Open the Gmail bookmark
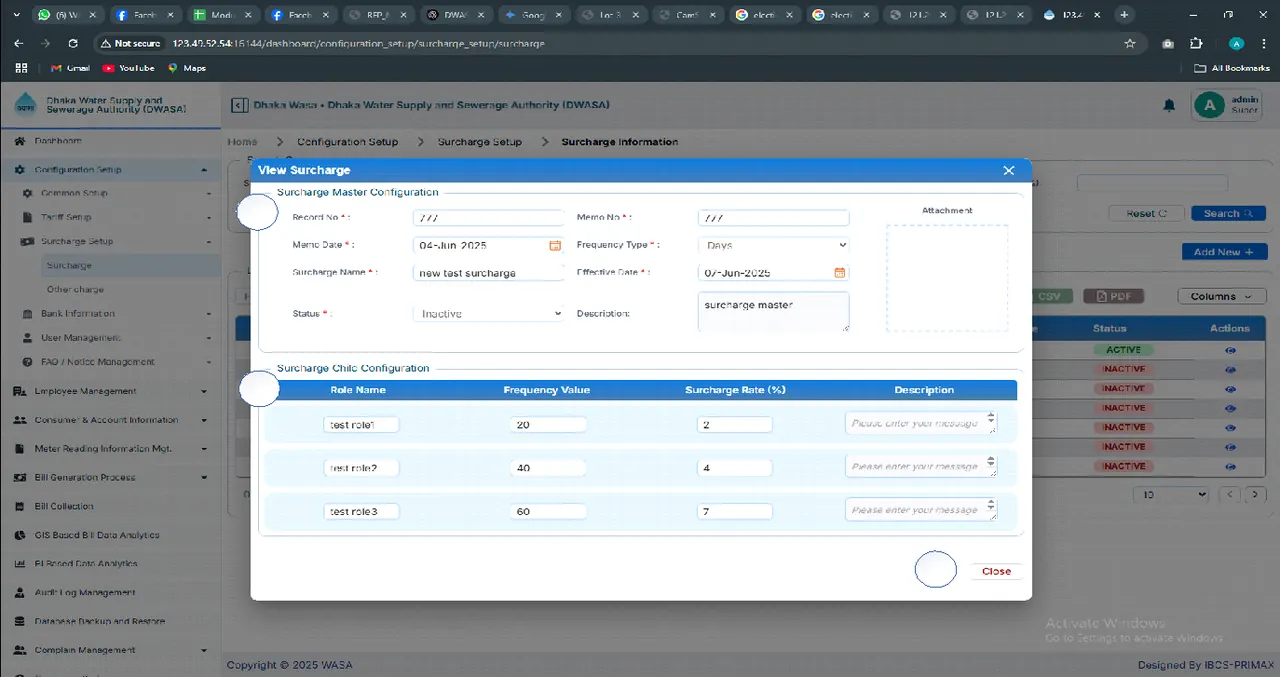 70,68
